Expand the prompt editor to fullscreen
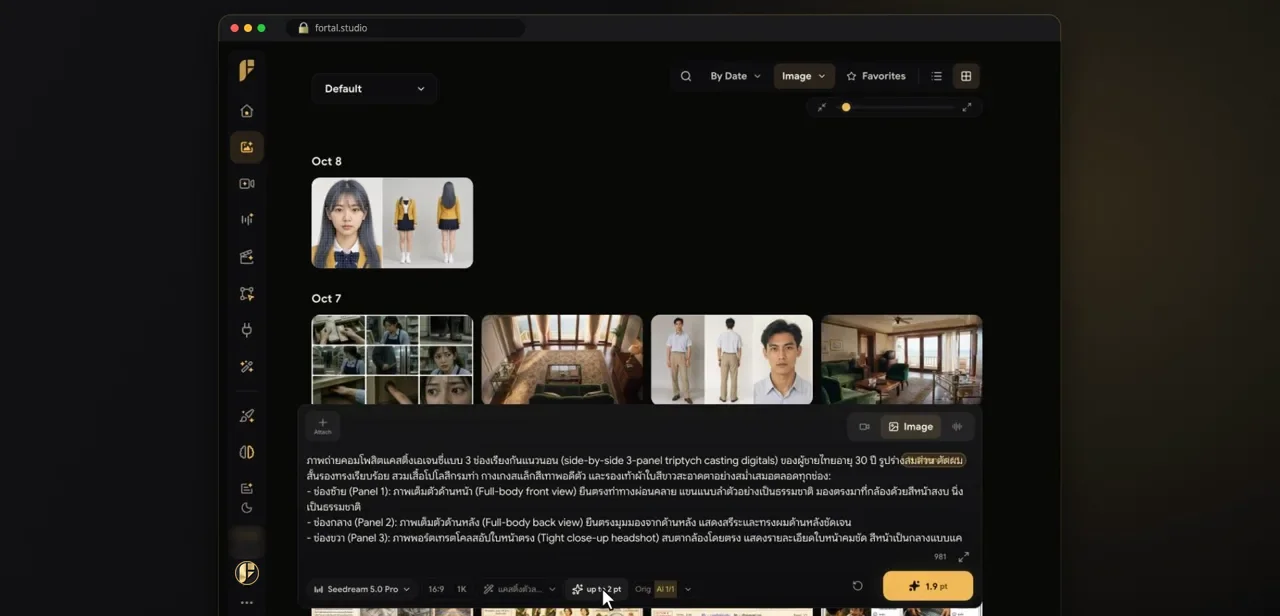The width and height of the screenshot is (1280, 616). click(x=964, y=557)
